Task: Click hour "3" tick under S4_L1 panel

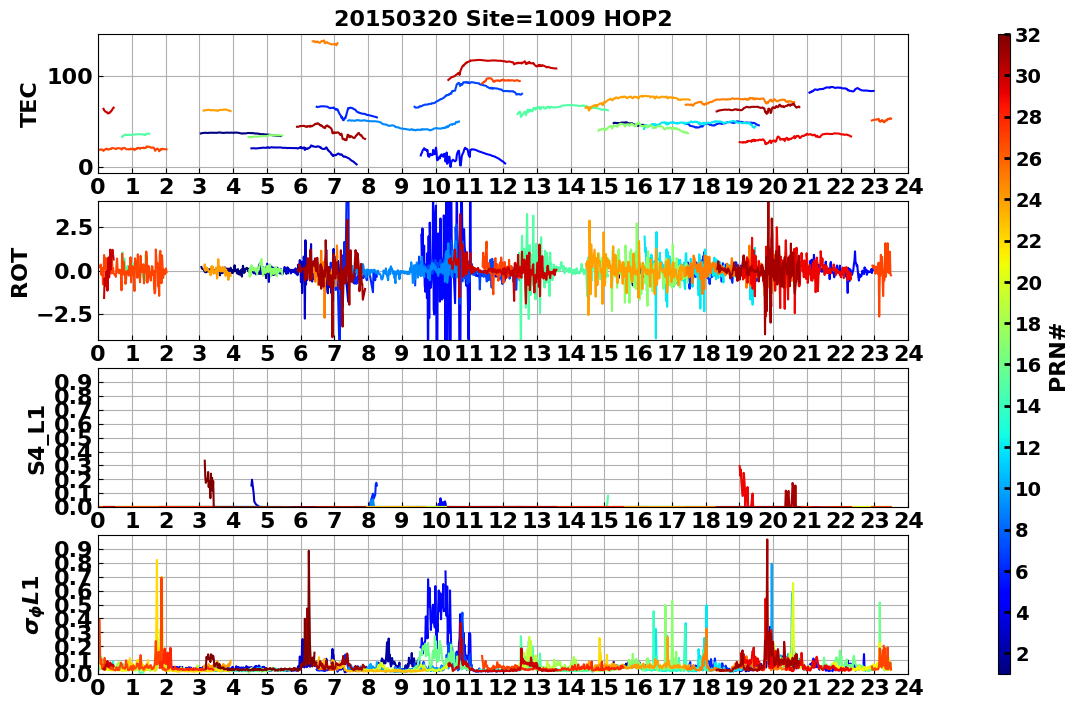Action: click(x=199, y=520)
